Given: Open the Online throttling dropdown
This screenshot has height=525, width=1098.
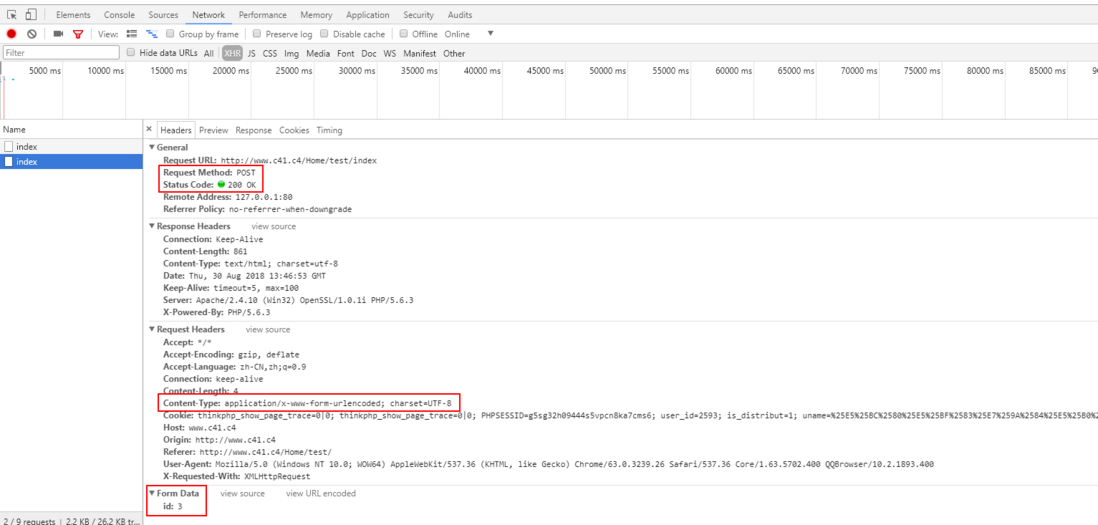Looking at the screenshot, I should click(x=469, y=34).
